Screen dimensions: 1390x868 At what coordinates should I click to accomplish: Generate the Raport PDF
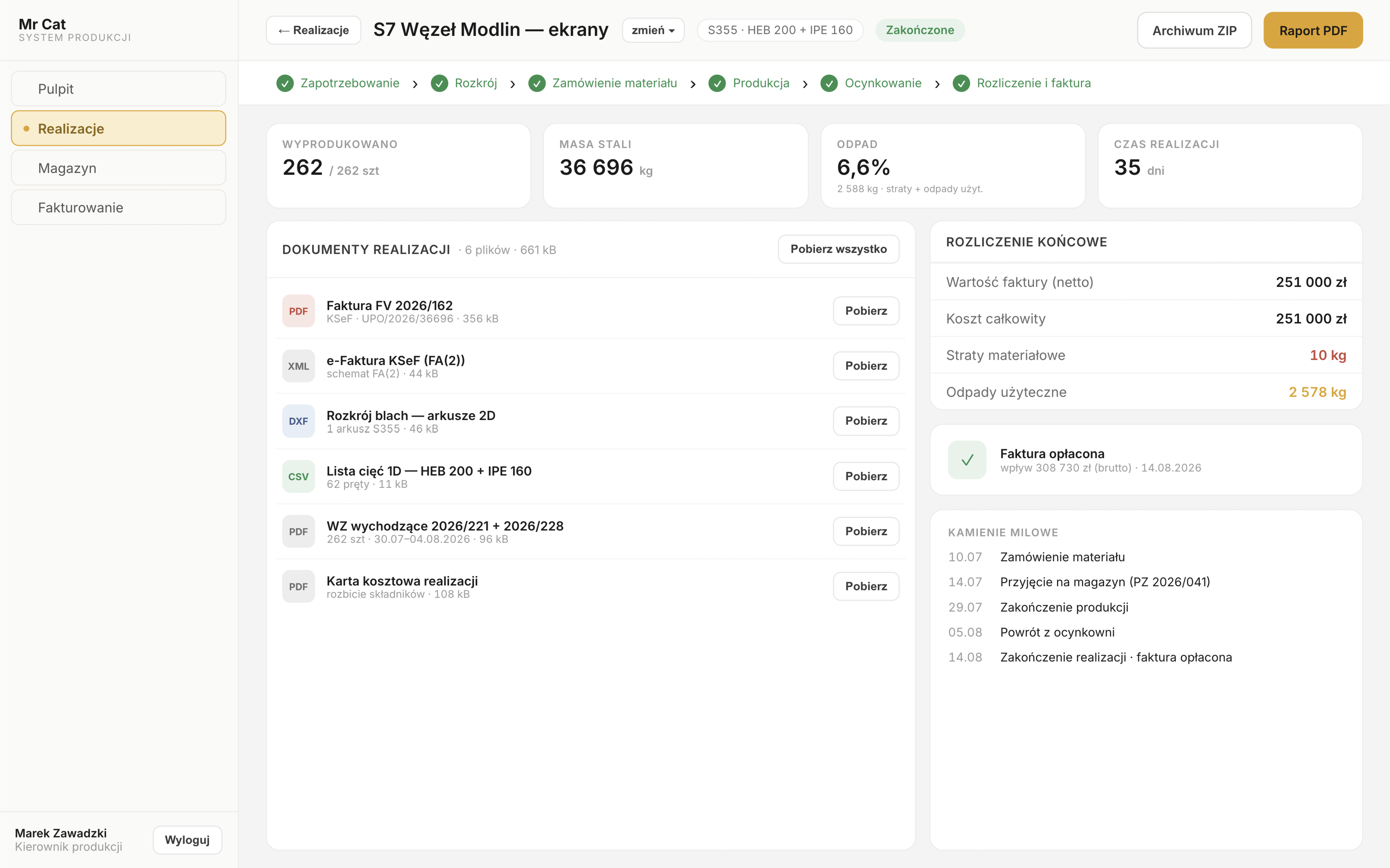click(x=1313, y=31)
